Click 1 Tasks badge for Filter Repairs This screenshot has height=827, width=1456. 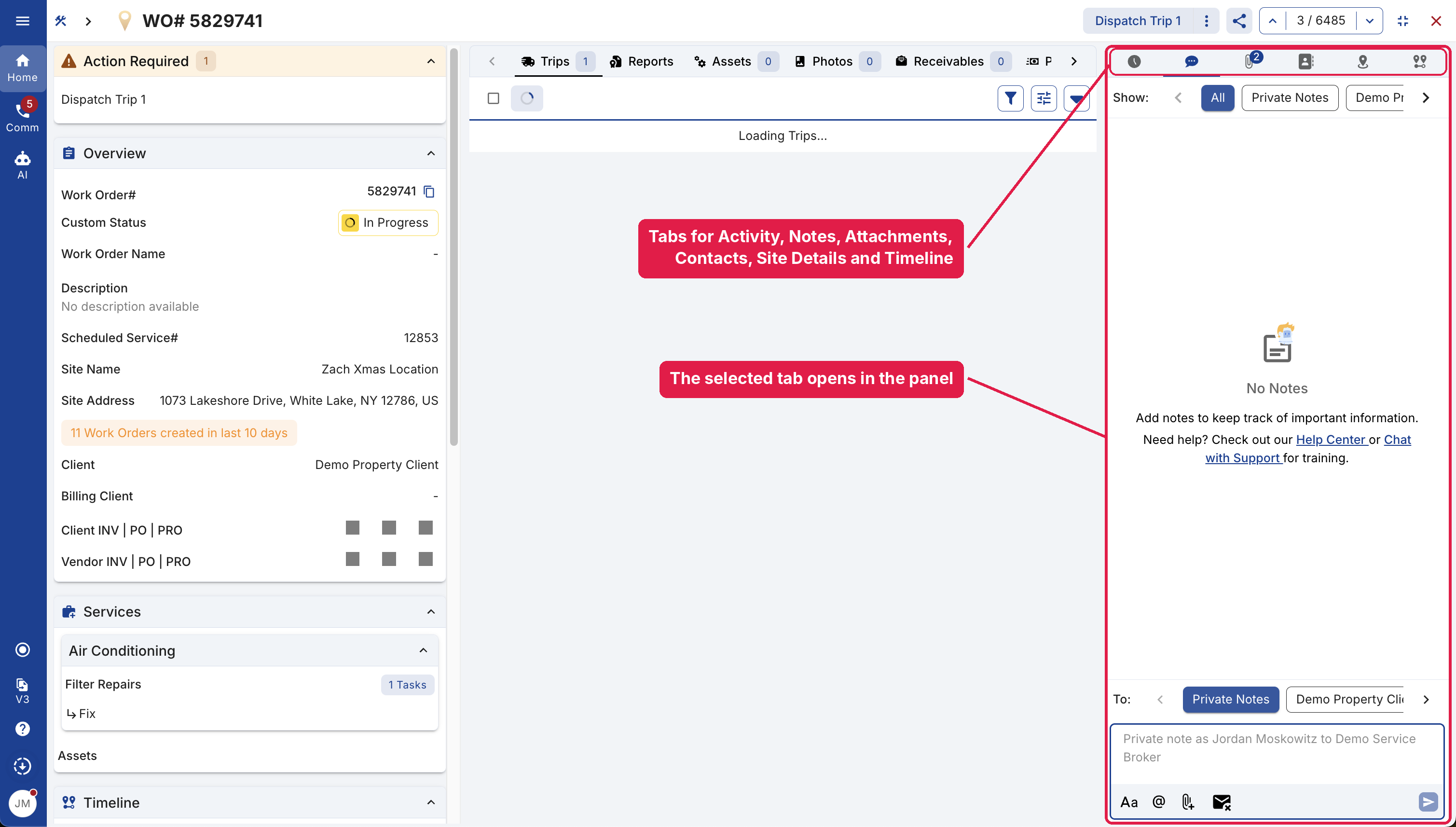[407, 685]
